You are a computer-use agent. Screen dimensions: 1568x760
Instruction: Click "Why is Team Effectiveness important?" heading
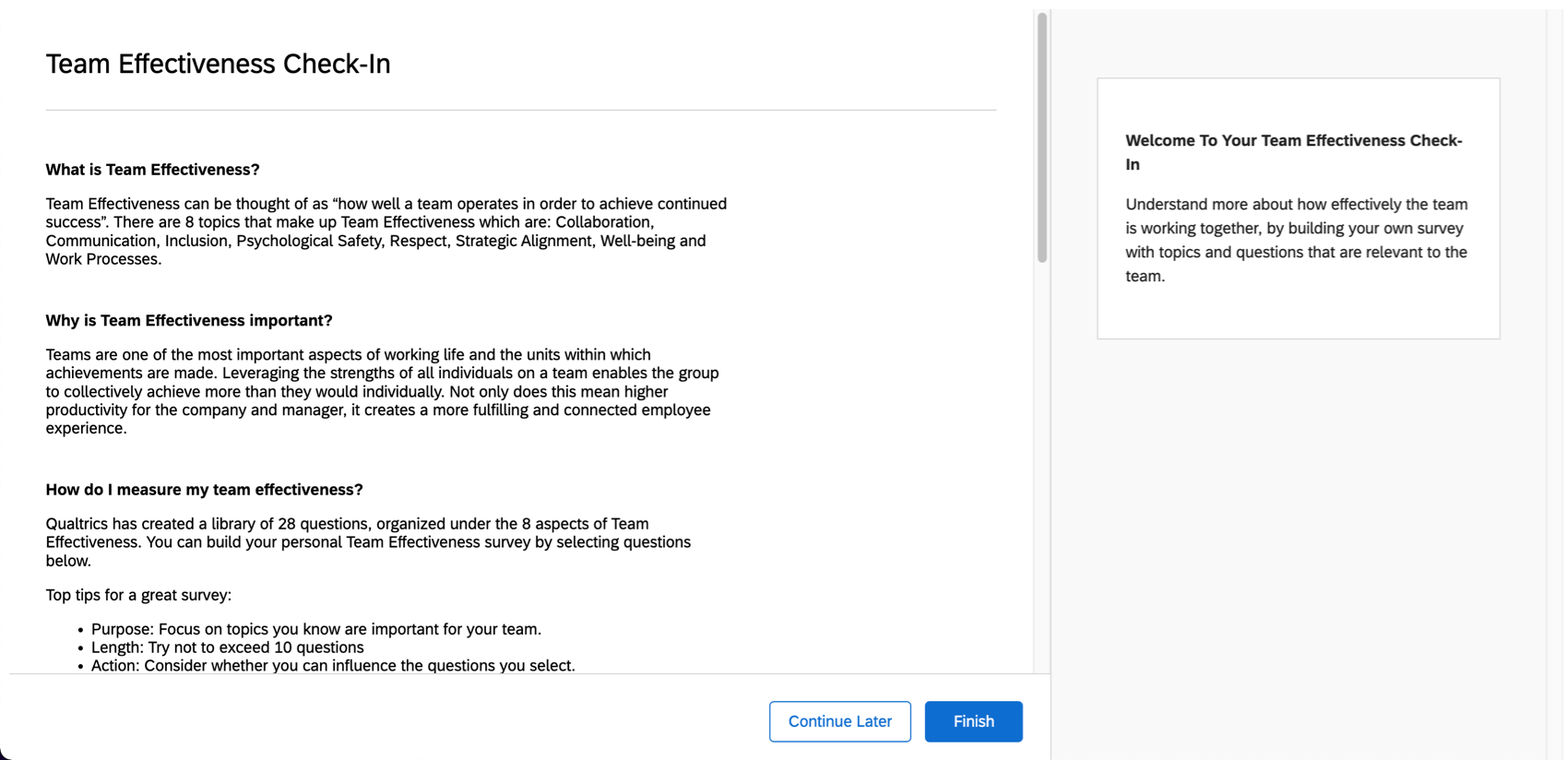pyautogui.click(x=189, y=321)
